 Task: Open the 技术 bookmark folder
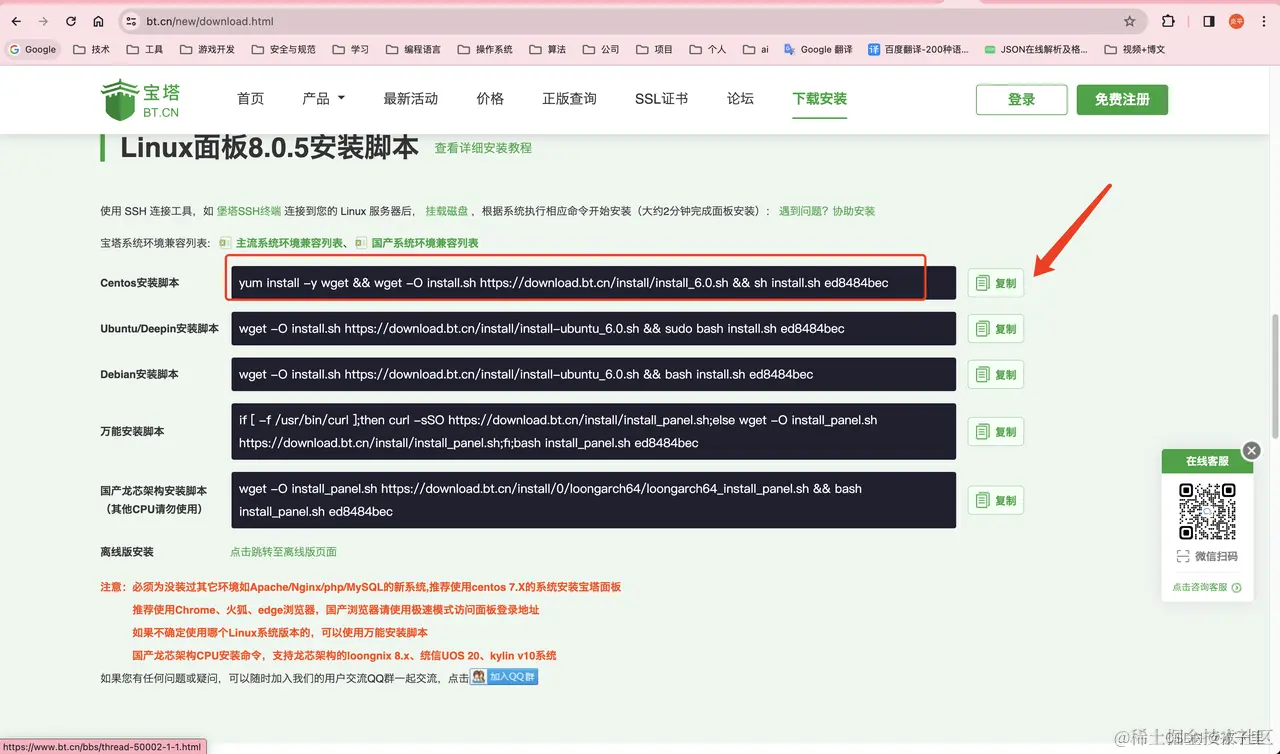(x=92, y=49)
